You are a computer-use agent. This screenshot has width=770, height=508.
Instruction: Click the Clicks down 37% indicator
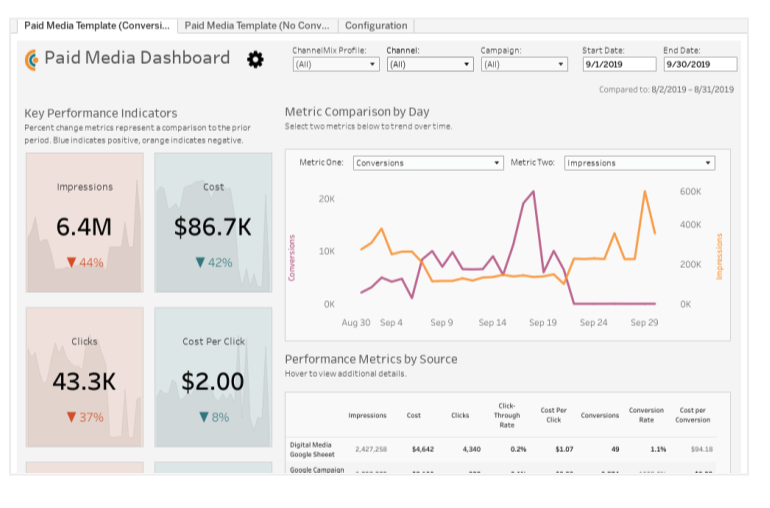85,418
